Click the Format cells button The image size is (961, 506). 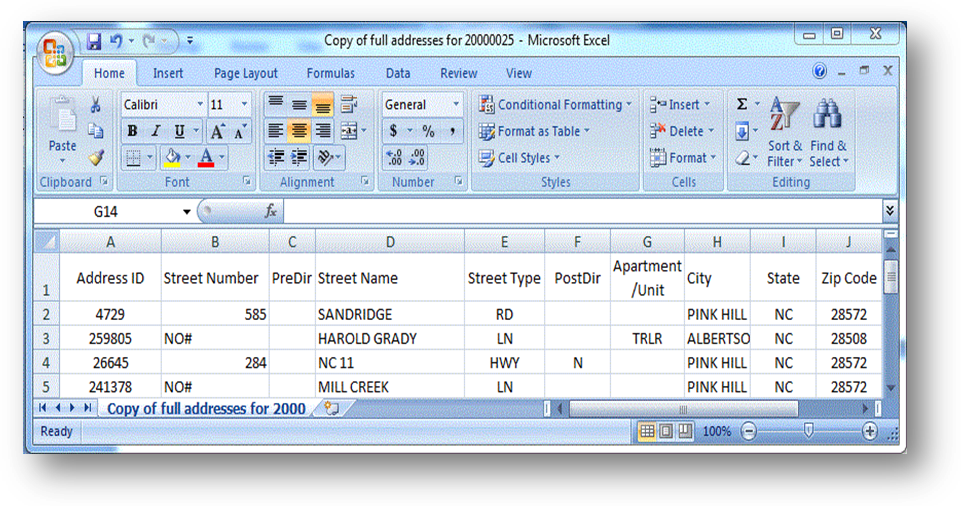tap(683, 158)
